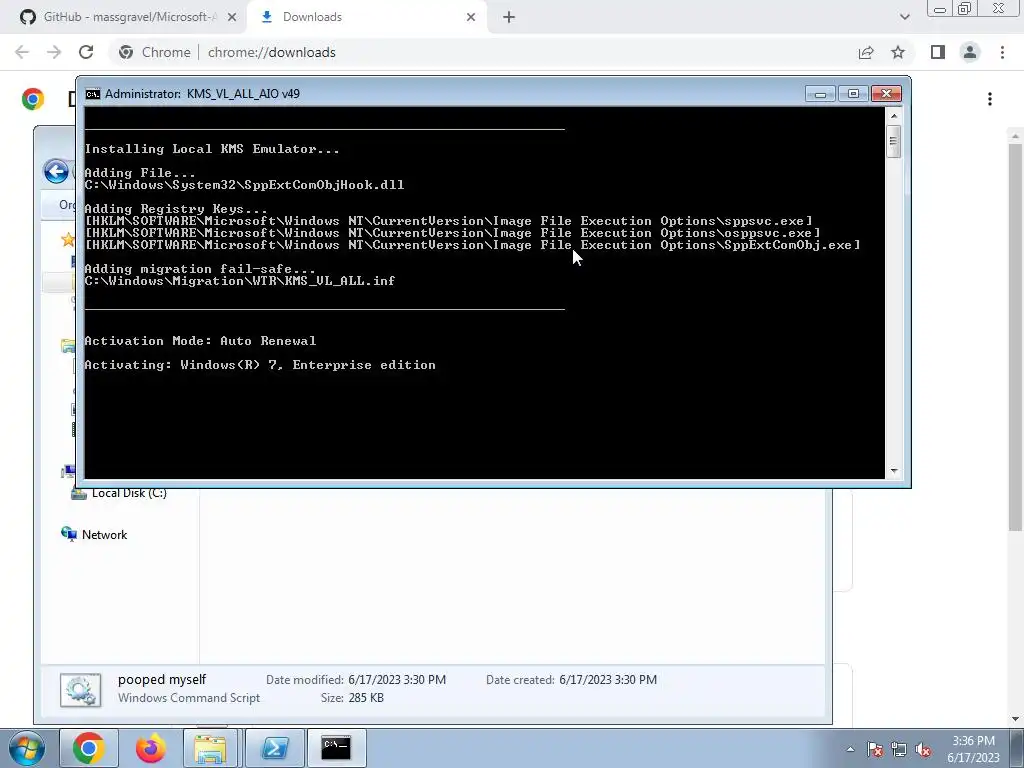
Task: Open a new Chrome tab
Action: (x=509, y=17)
